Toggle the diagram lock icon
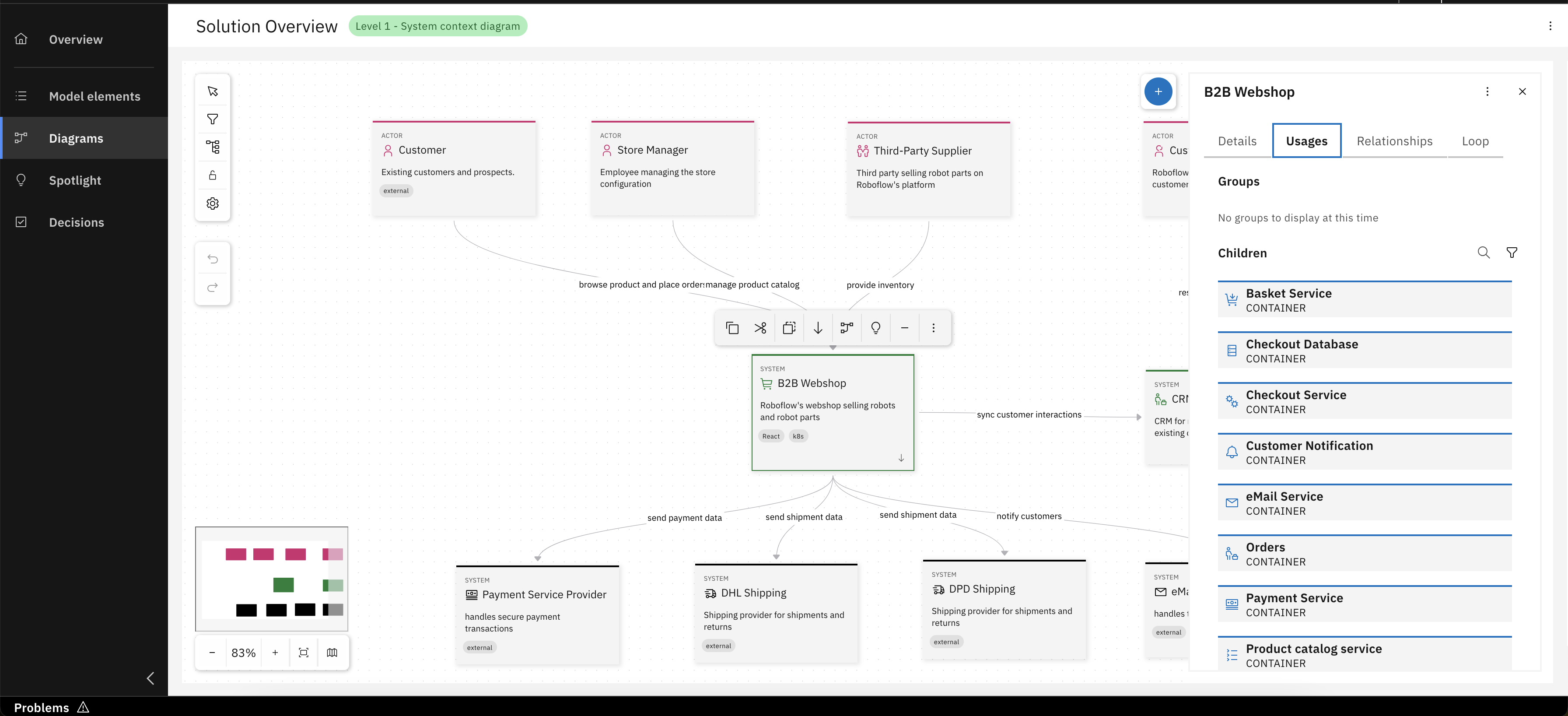The height and width of the screenshot is (716, 1568). pyautogui.click(x=213, y=175)
